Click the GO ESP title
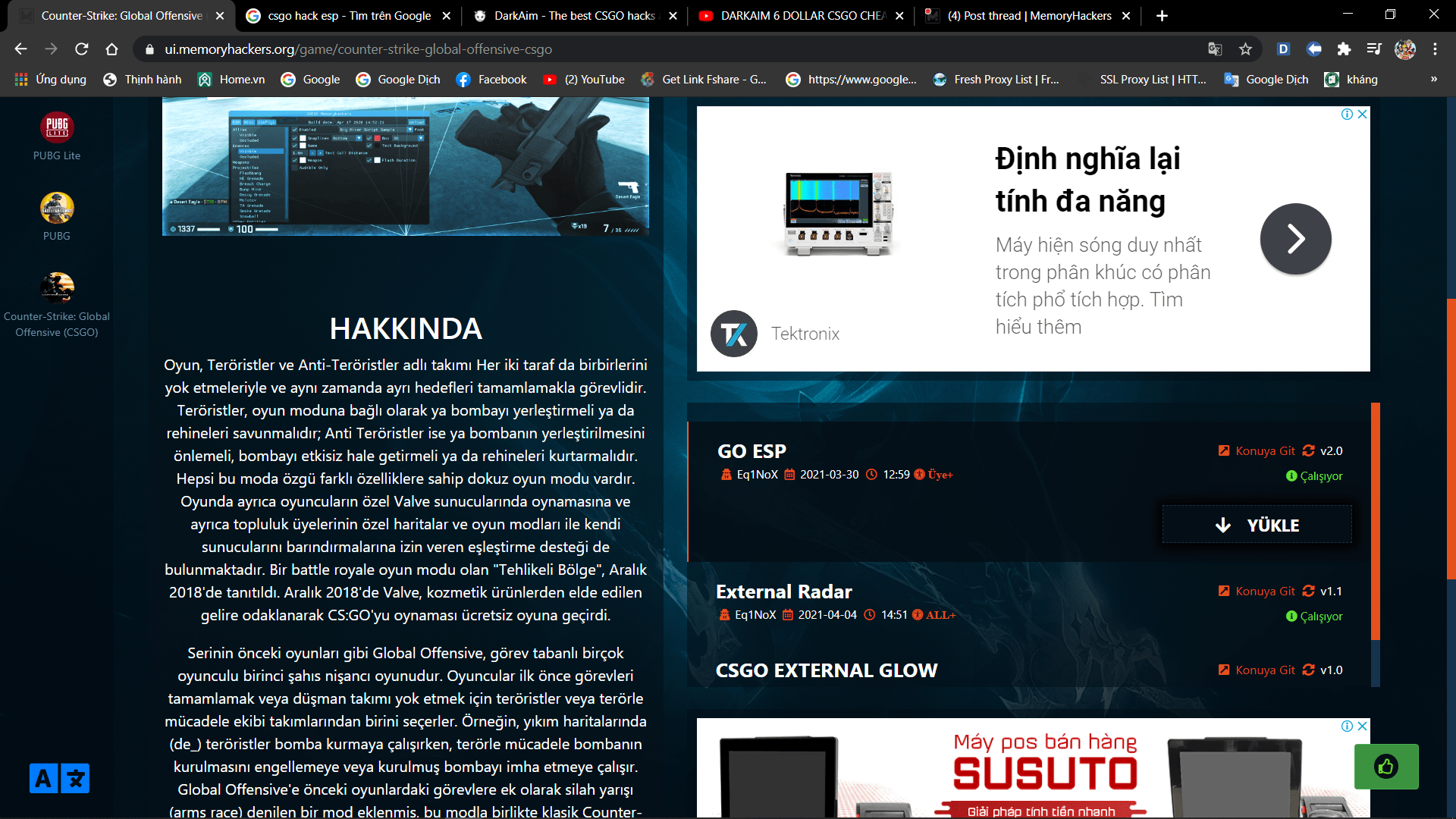This screenshot has height=819, width=1456. click(752, 451)
